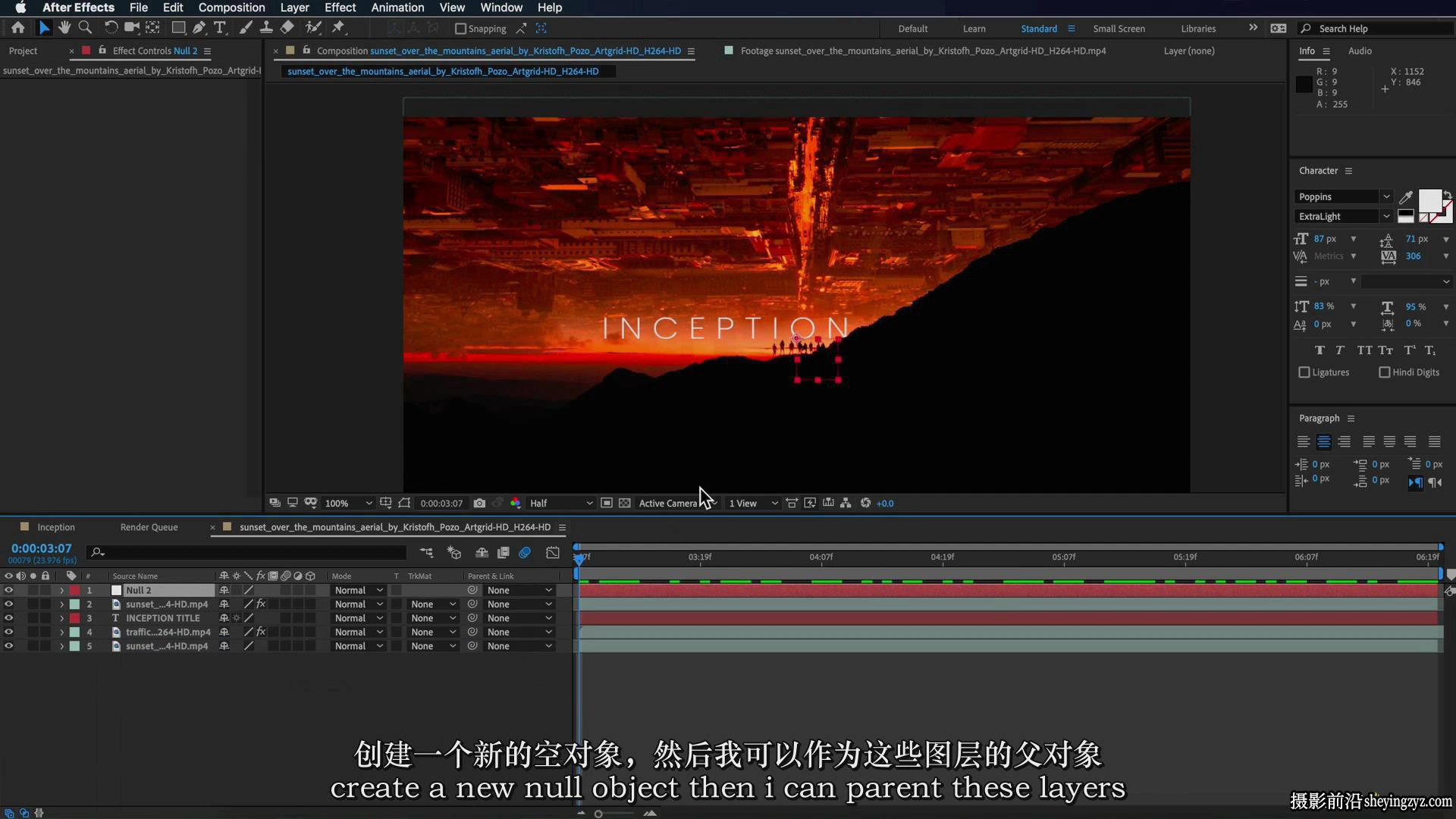
Task: Select the Pen tool
Action: coord(199,28)
